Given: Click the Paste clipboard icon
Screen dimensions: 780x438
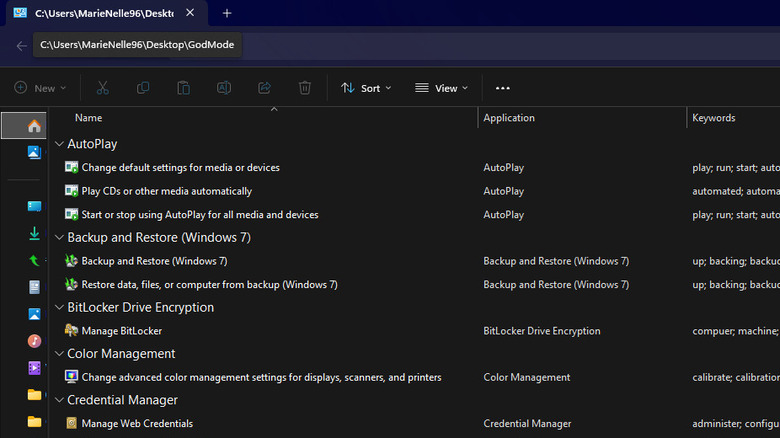Looking at the screenshot, I should (184, 88).
